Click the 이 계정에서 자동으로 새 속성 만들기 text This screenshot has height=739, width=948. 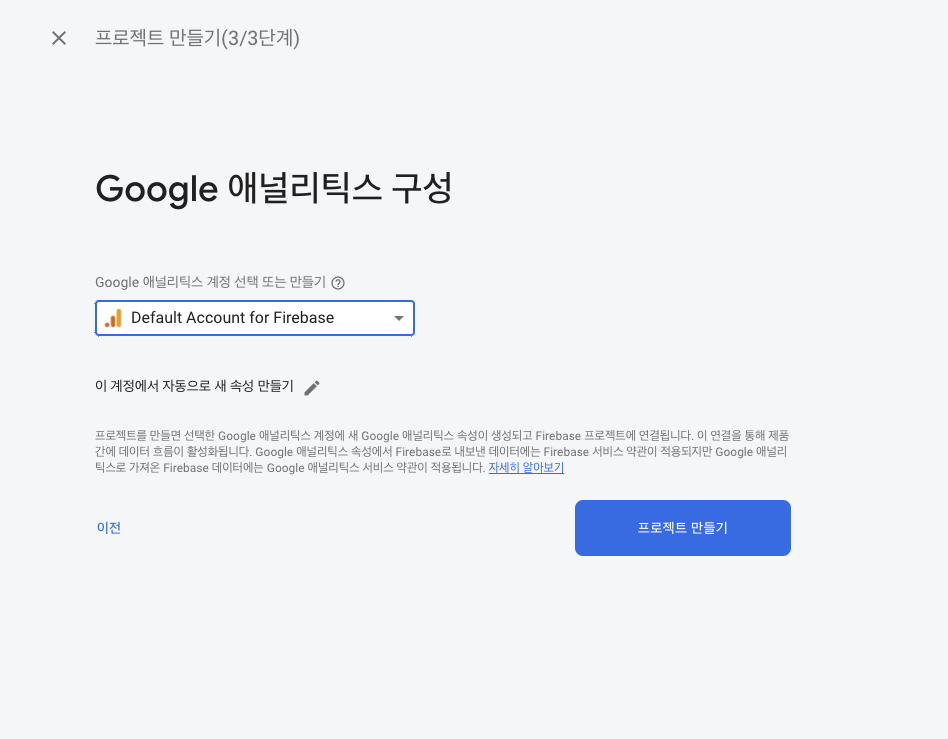pyautogui.click(x=194, y=386)
